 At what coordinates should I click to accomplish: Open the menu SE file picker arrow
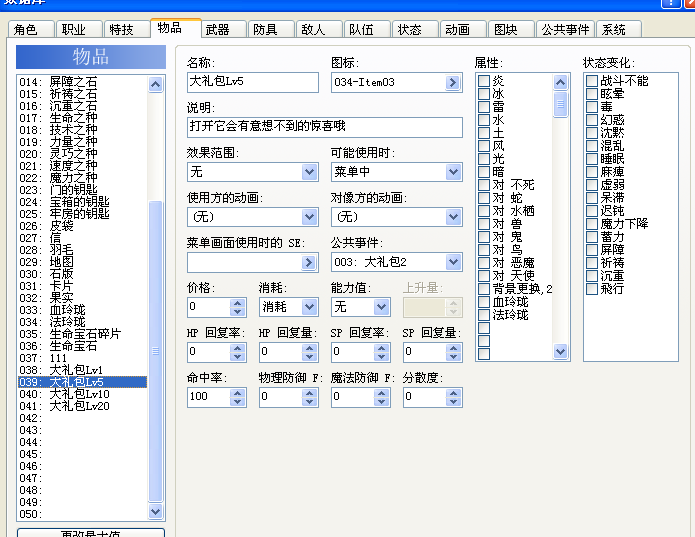(308, 262)
